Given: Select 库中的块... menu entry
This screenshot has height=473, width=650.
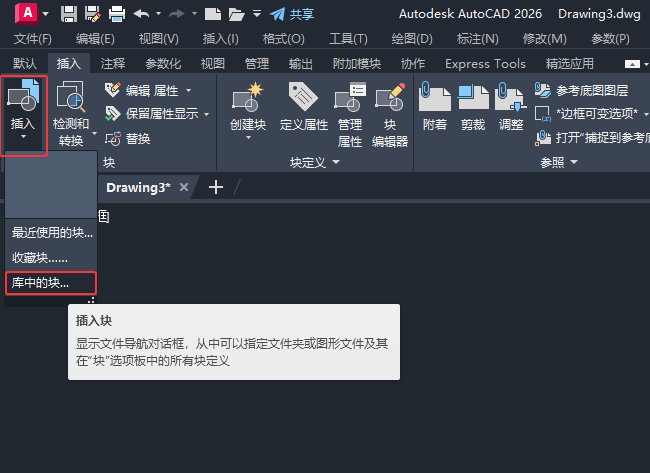Looking at the screenshot, I should pyautogui.click(x=51, y=283).
